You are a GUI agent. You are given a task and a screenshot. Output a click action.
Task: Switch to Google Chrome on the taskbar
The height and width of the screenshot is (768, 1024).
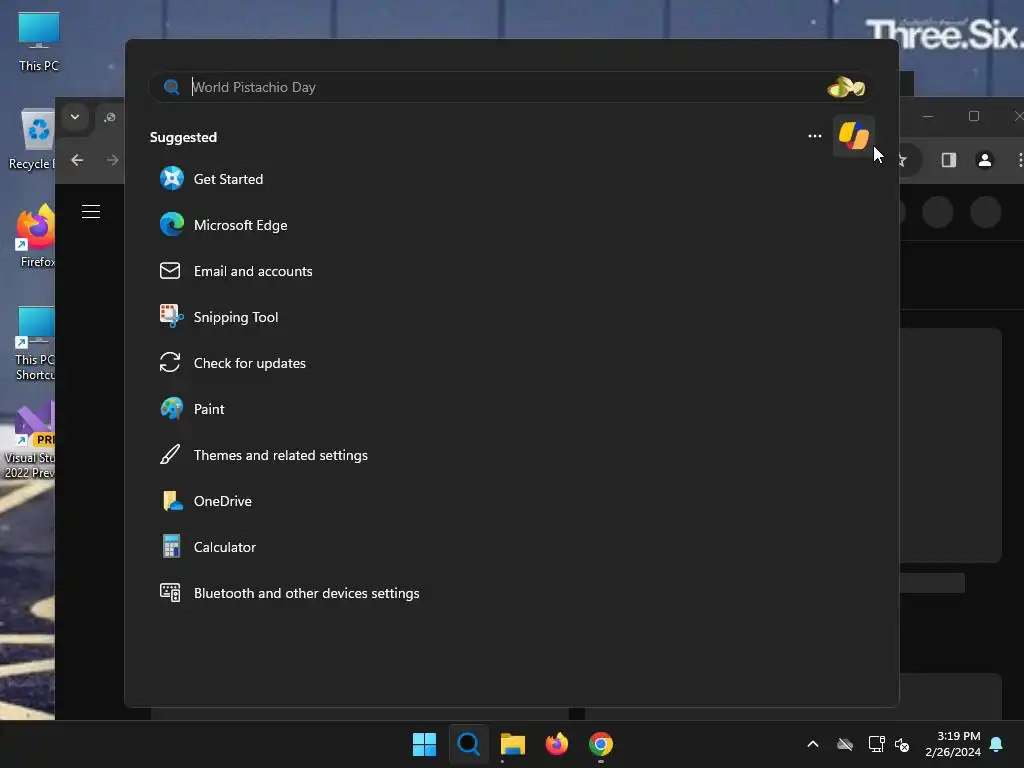click(601, 744)
